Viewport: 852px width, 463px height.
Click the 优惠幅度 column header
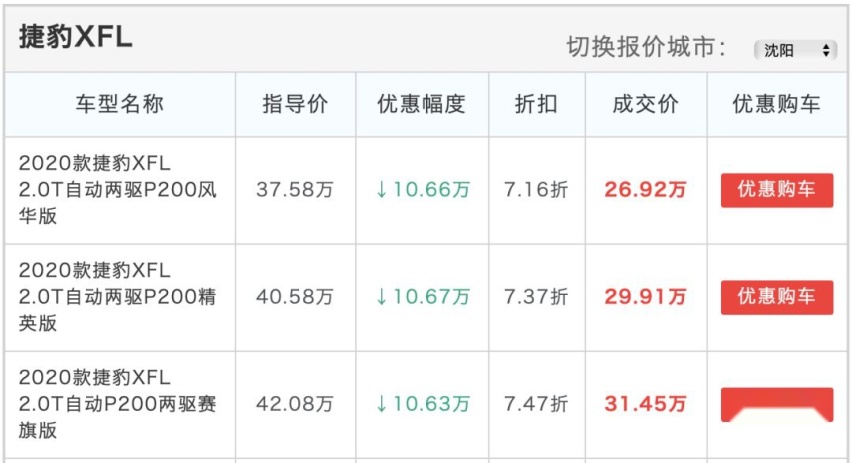421,104
